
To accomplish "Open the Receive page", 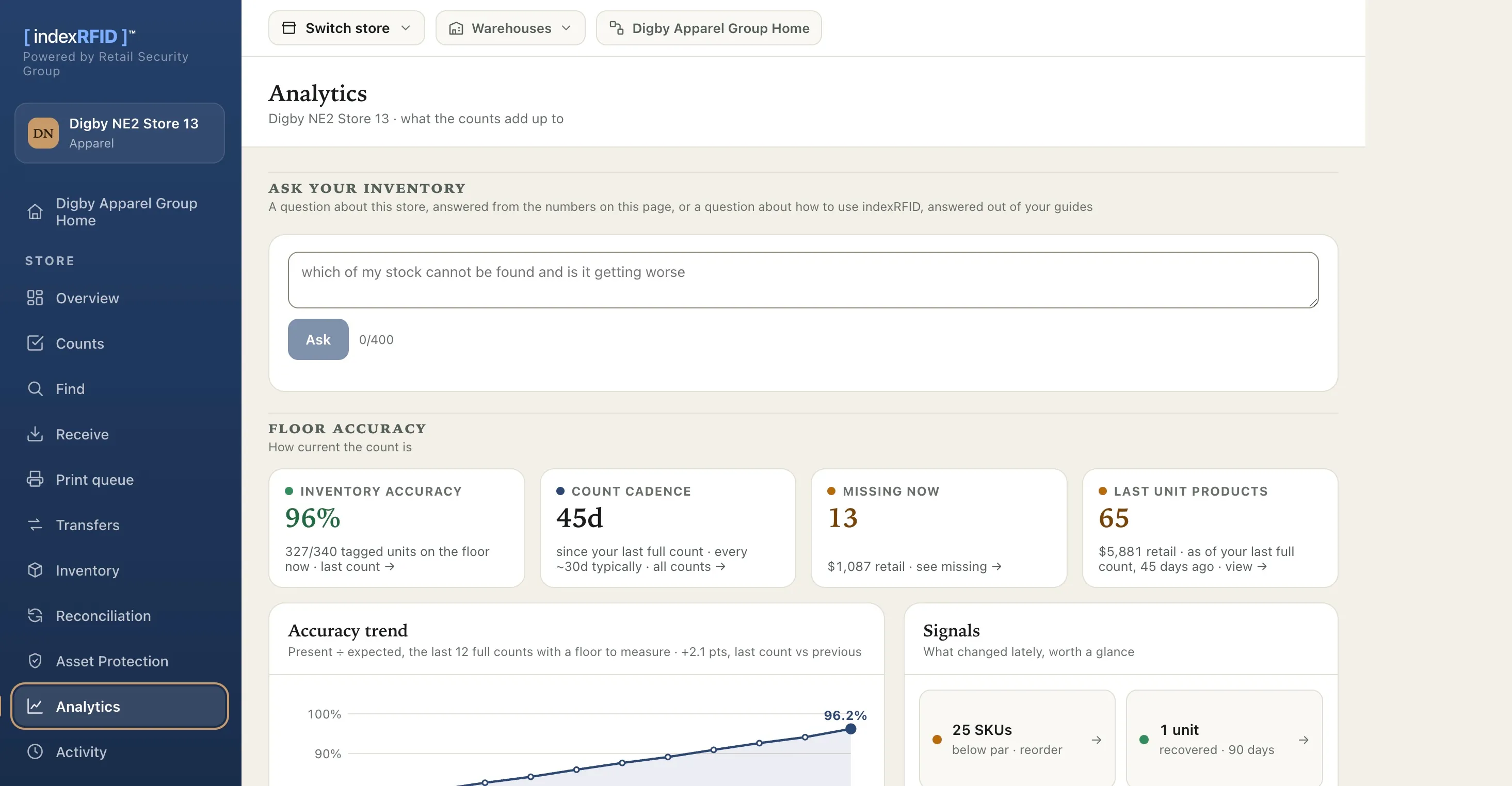I will pyautogui.click(x=120, y=434).
